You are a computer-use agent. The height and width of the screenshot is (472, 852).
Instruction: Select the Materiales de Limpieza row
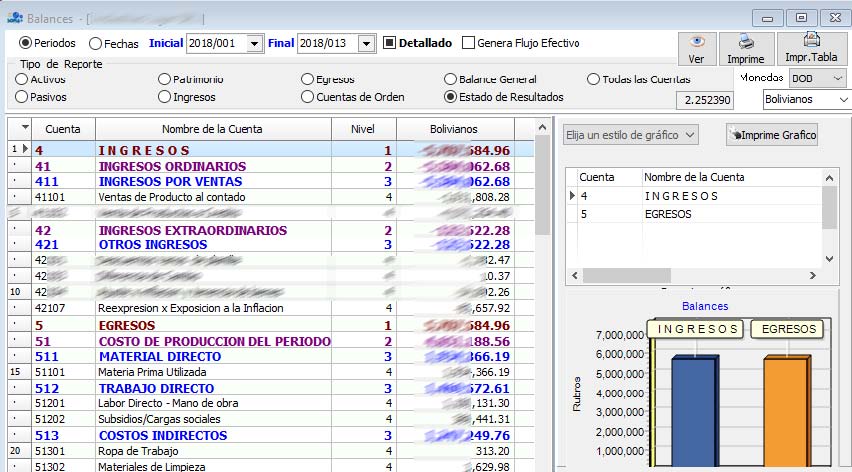[x=272, y=466]
